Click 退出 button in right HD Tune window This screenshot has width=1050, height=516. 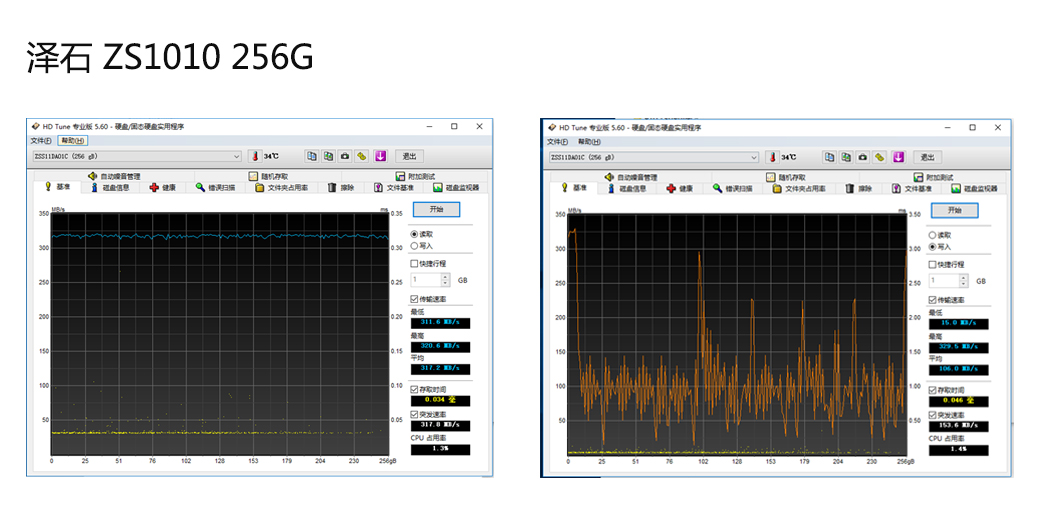tap(927, 157)
